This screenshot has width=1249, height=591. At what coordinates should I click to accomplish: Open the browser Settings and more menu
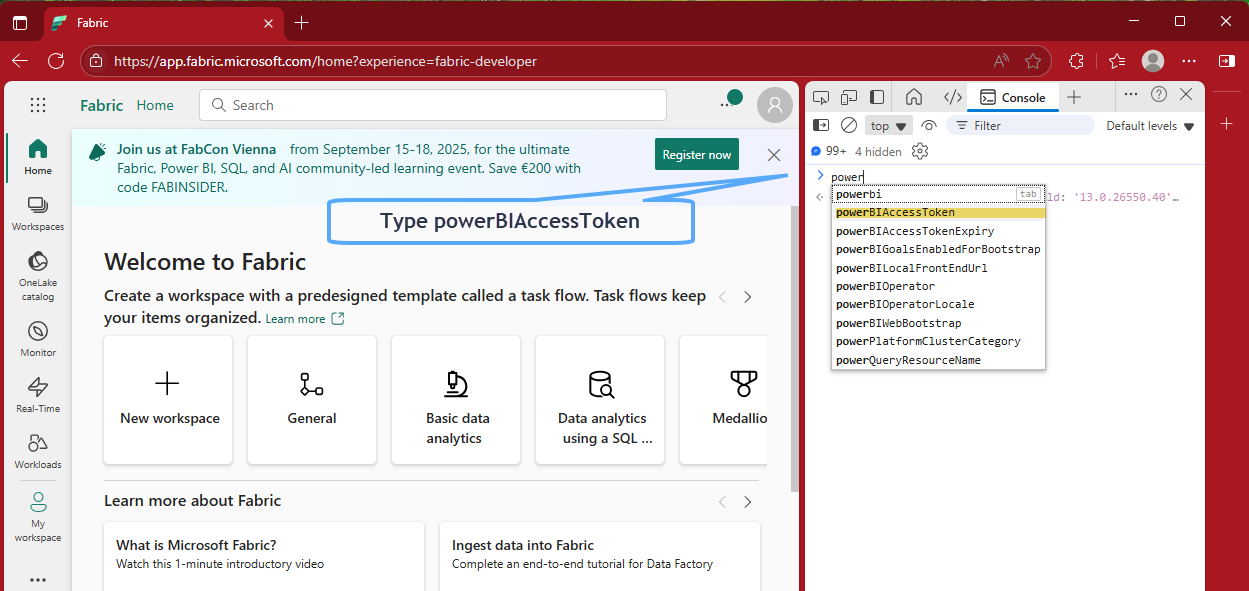pyautogui.click(x=1190, y=61)
